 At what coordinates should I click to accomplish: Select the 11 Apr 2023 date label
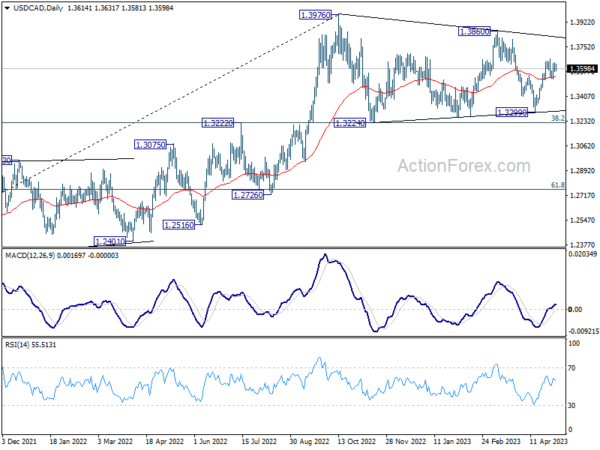click(x=549, y=441)
